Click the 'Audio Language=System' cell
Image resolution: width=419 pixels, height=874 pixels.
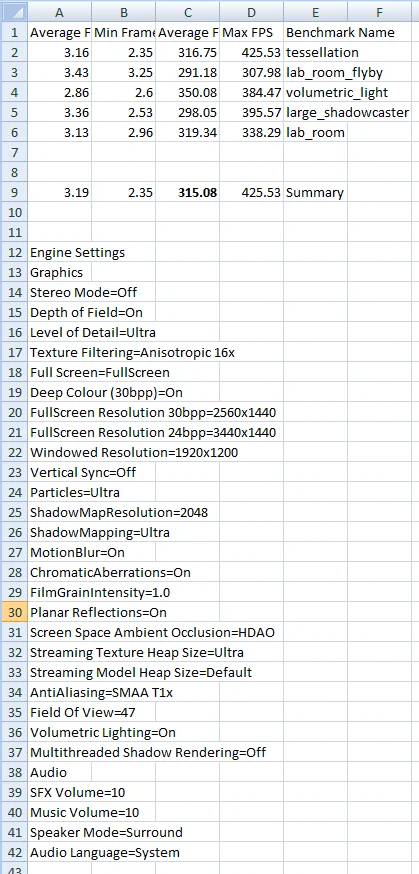[105, 852]
